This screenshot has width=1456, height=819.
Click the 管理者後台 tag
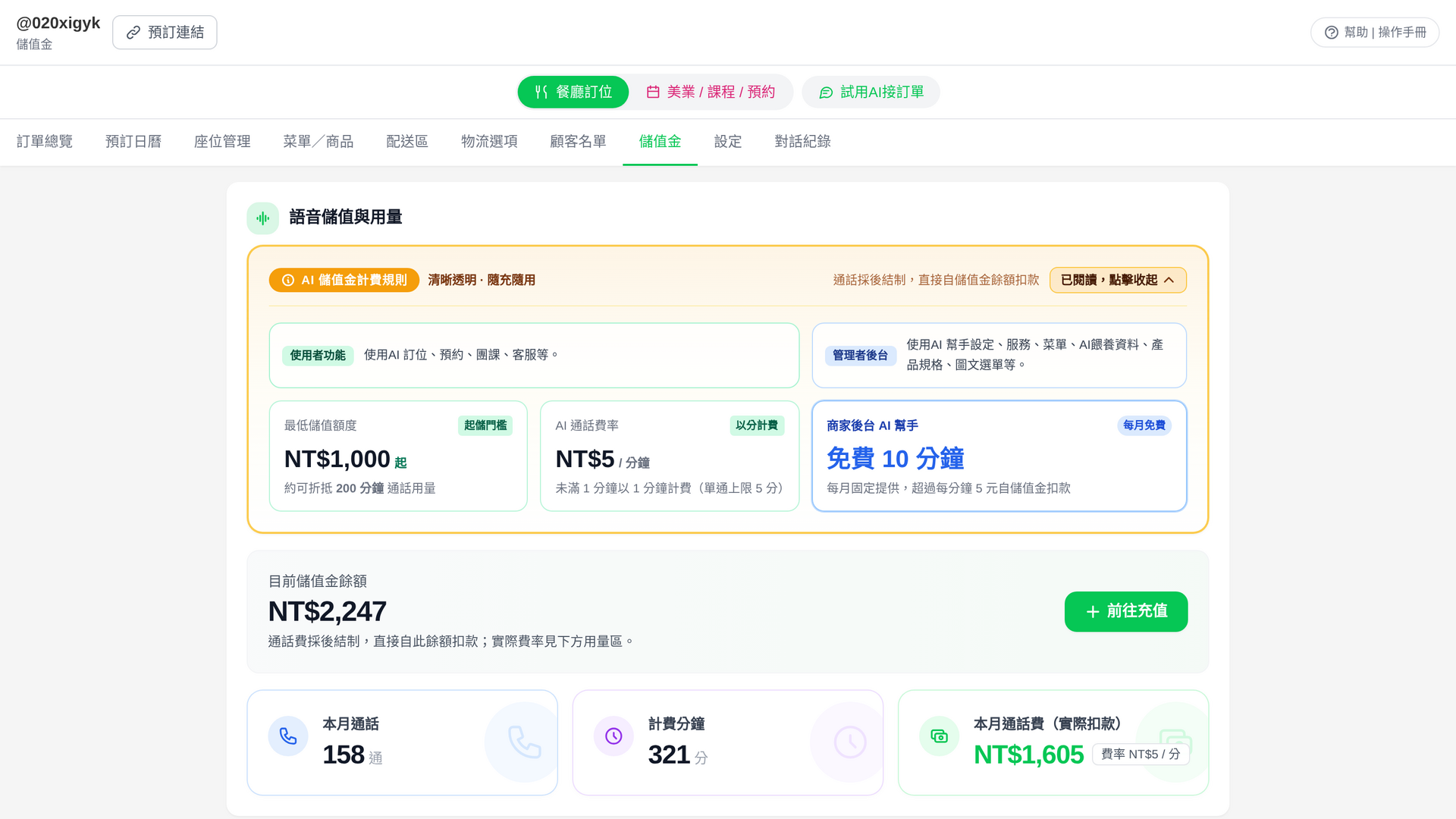pyautogui.click(x=861, y=356)
